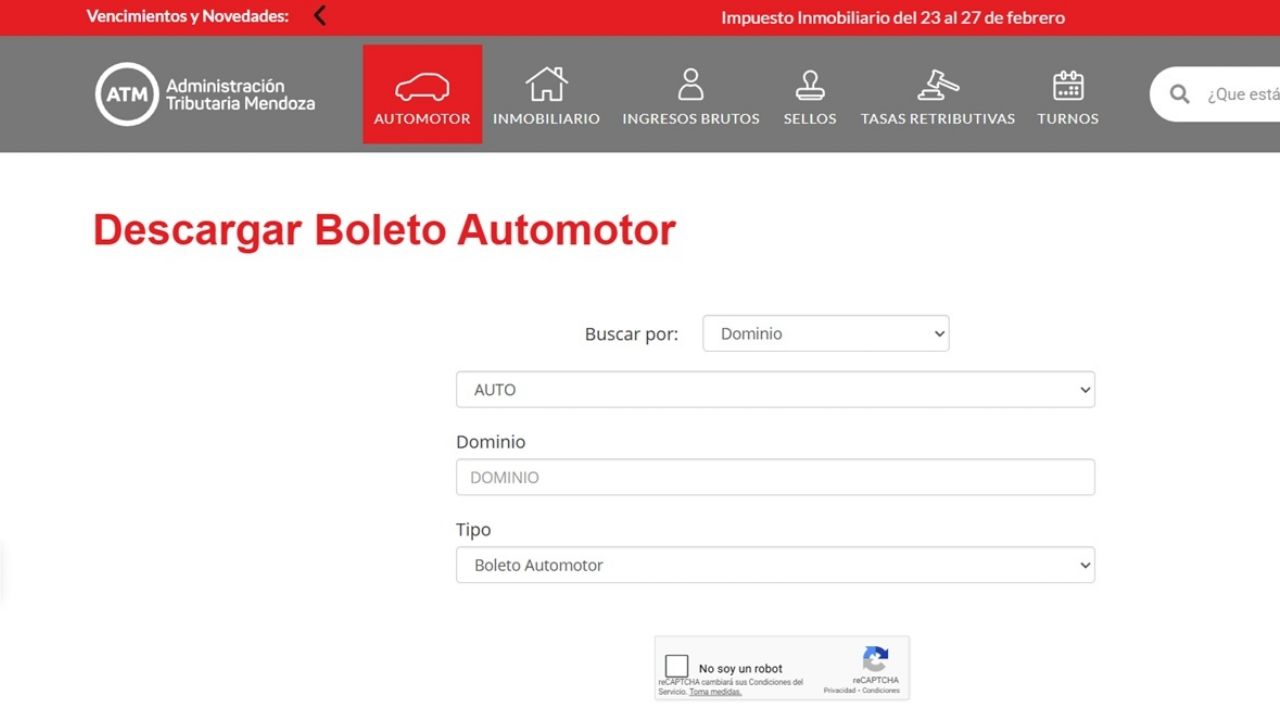Focus the Dominio text input field
The image size is (1280, 720).
[775, 478]
